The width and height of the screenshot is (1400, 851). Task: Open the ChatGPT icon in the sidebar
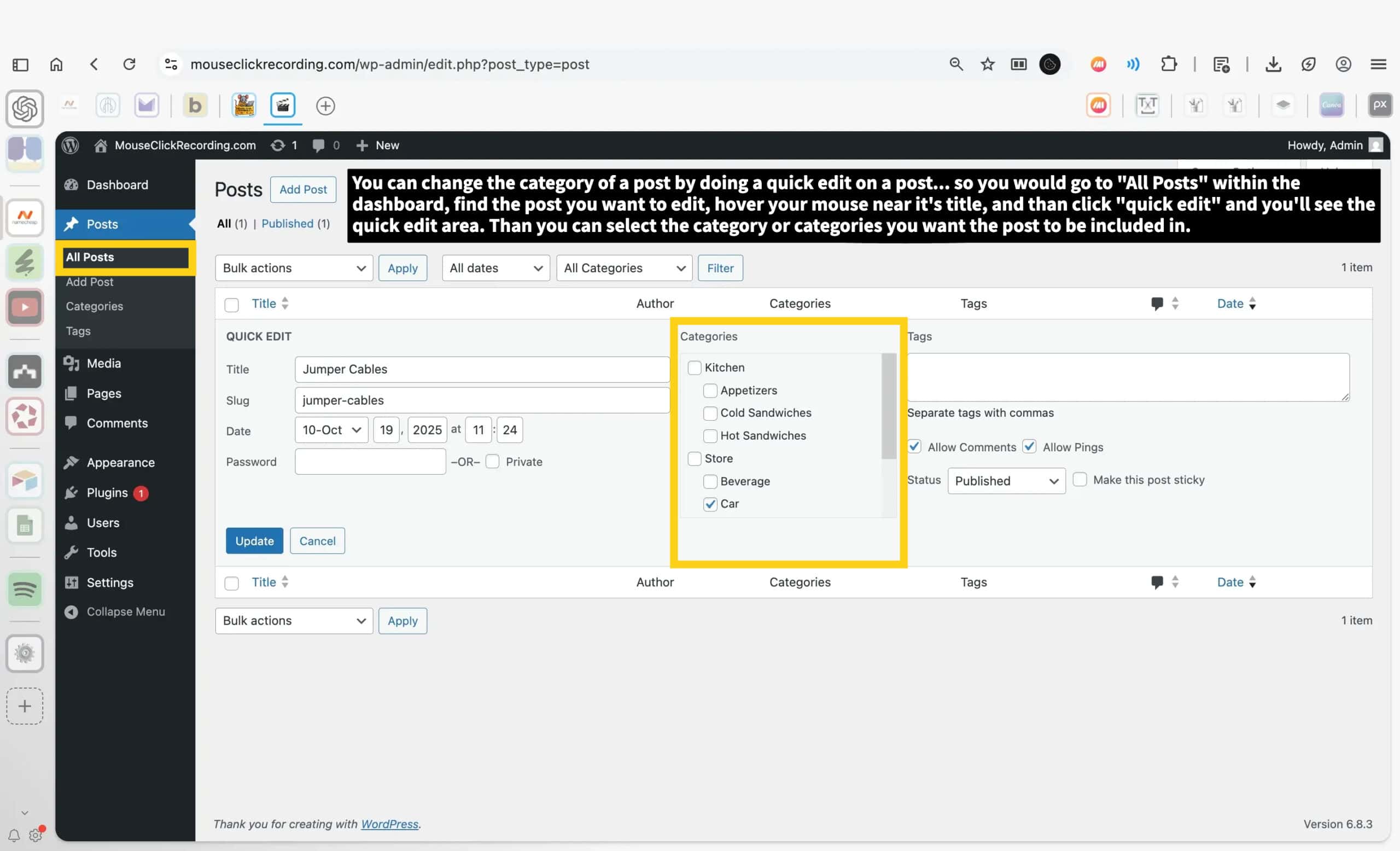coord(25,108)
